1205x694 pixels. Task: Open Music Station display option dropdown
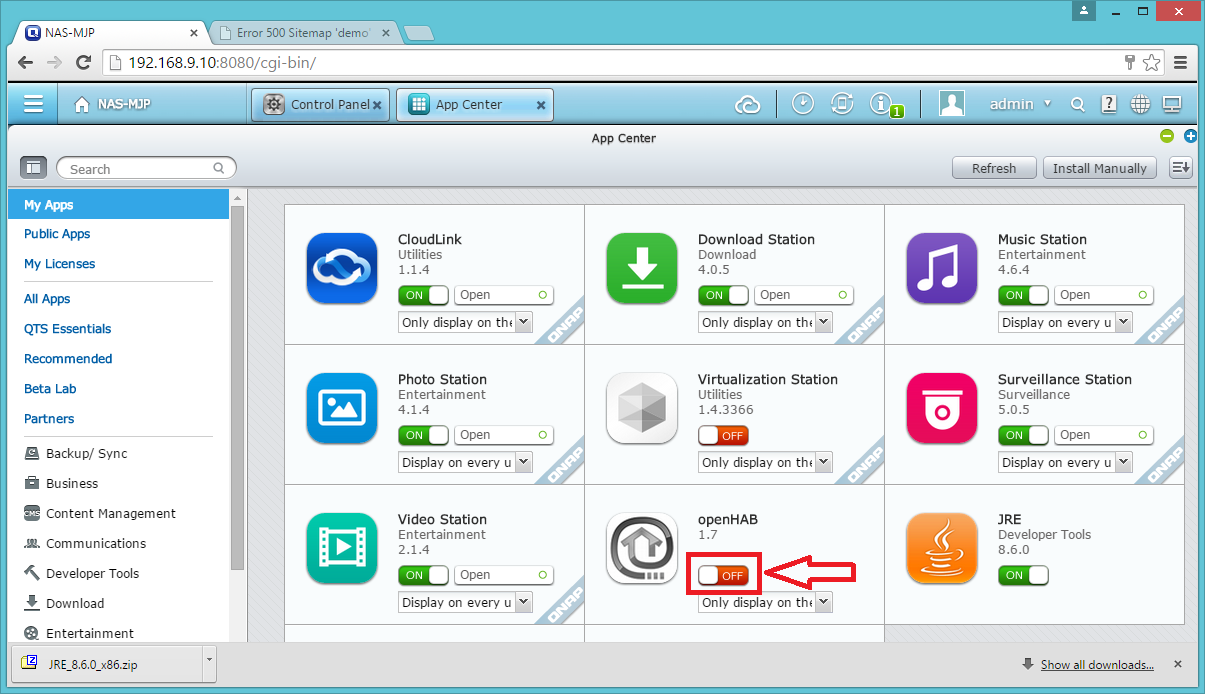[x=1065, y=322]
